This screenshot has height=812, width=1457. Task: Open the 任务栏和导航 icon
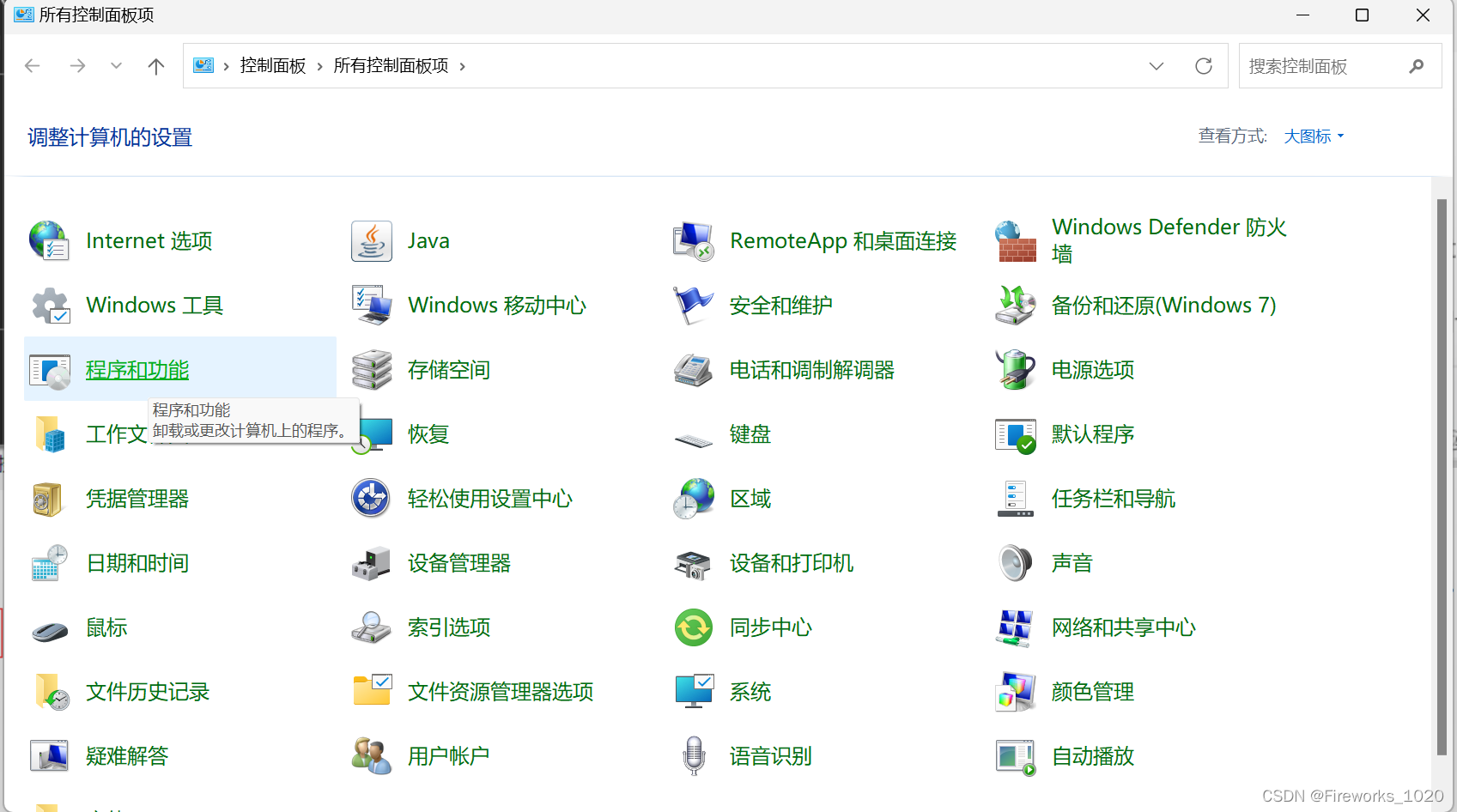(x=1016, y=499)
